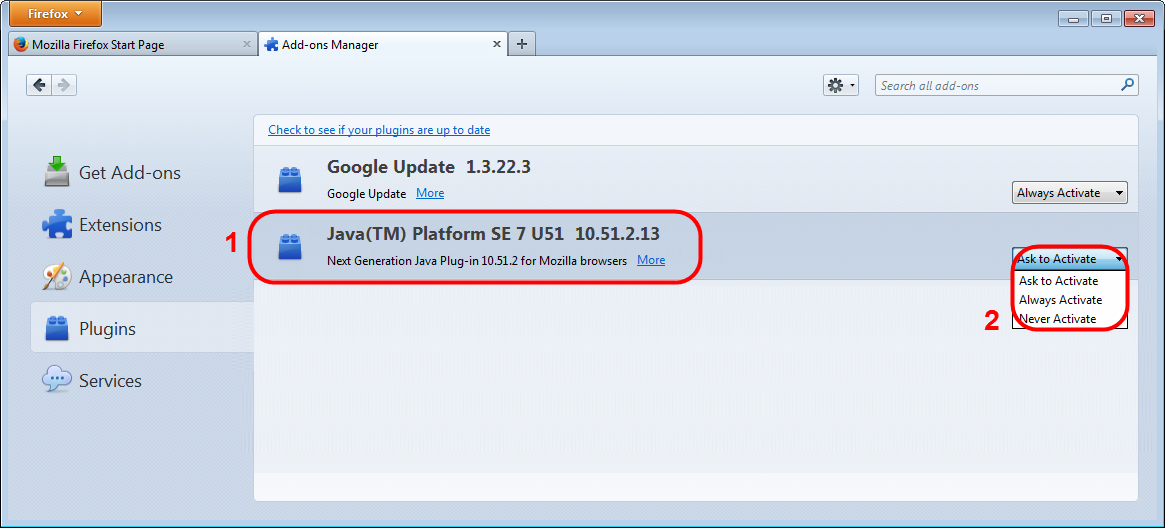1165x528 pixels.
Task: Open the orange Firefox menu button
Action: [x=56, y=14]
